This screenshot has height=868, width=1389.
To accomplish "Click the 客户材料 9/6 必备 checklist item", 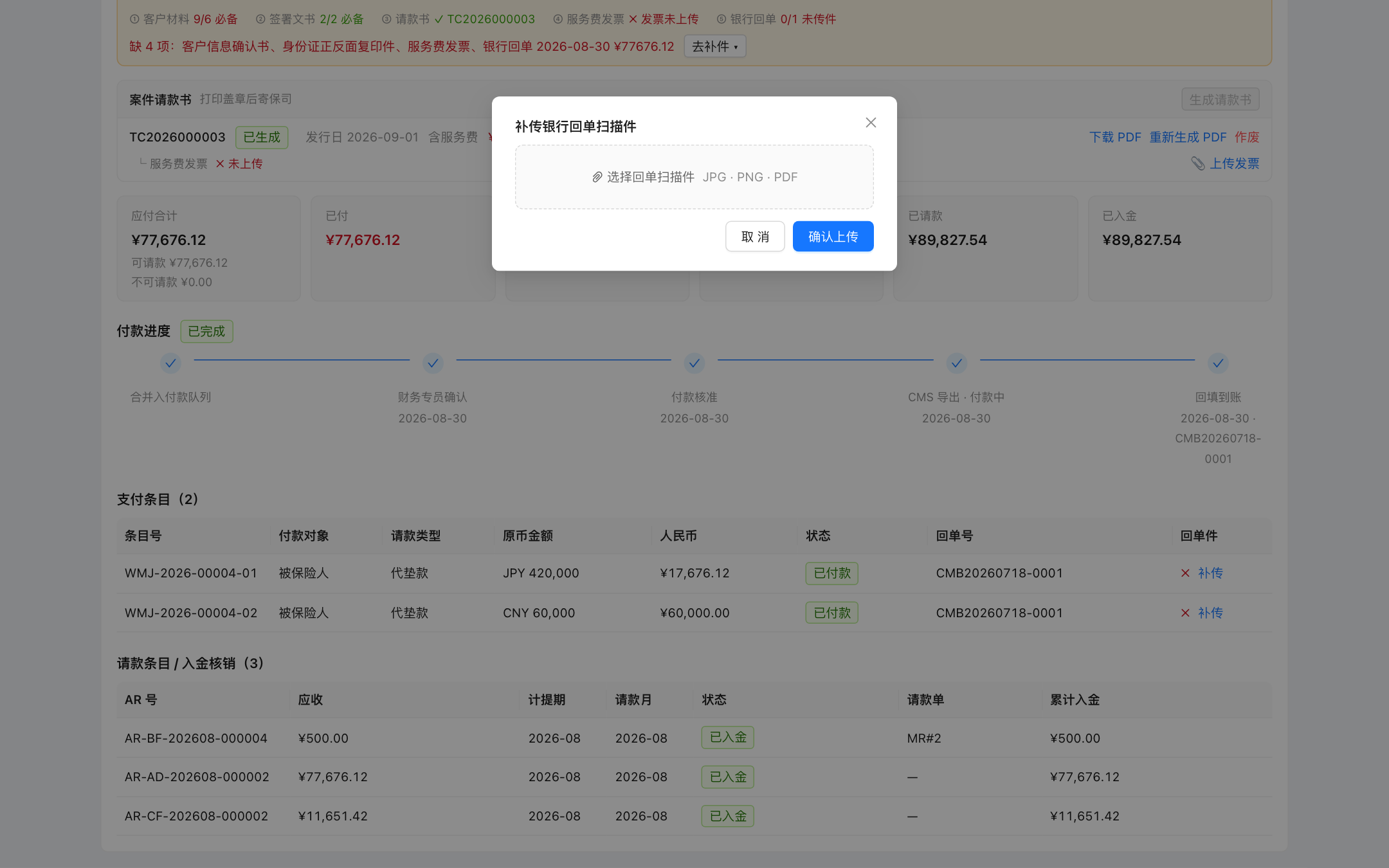I will [x=184, y=19].
